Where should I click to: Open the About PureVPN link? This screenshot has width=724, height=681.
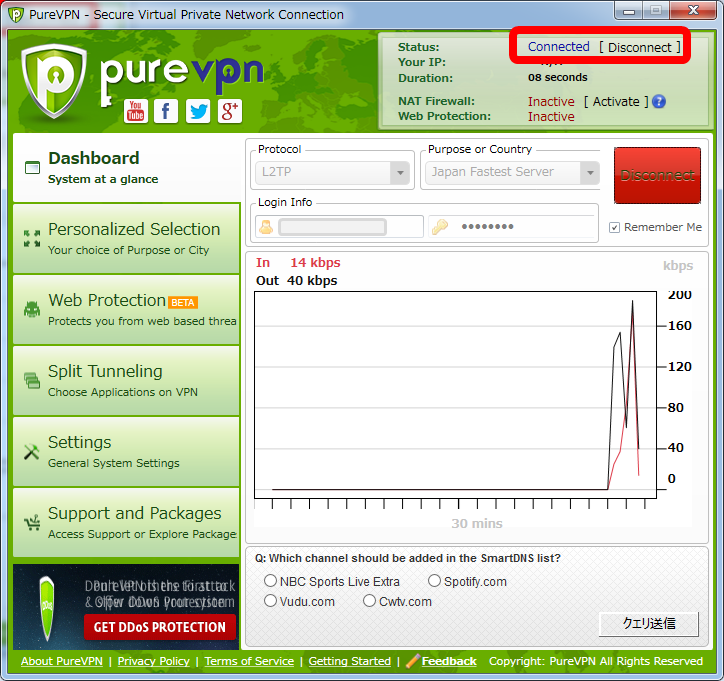click(x=61, y=661)
